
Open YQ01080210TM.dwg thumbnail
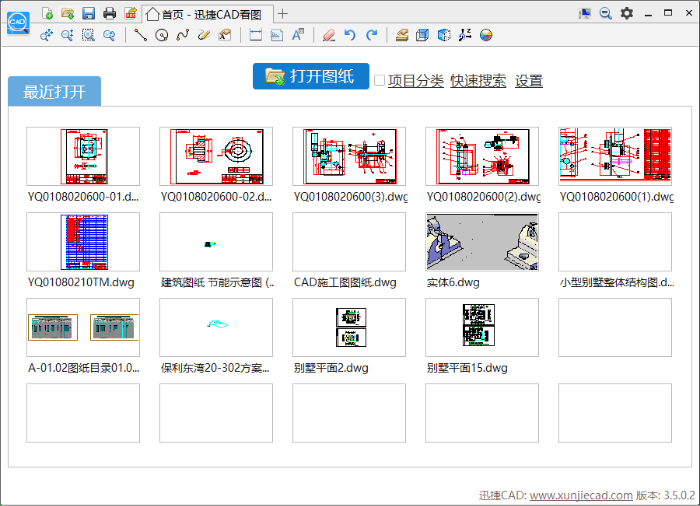coord(83,242)
